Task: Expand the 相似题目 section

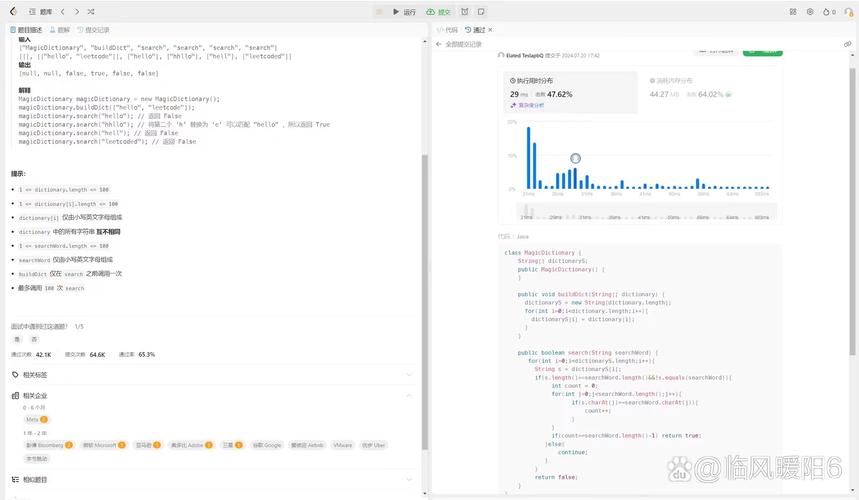Action: [x=409, y=480]
